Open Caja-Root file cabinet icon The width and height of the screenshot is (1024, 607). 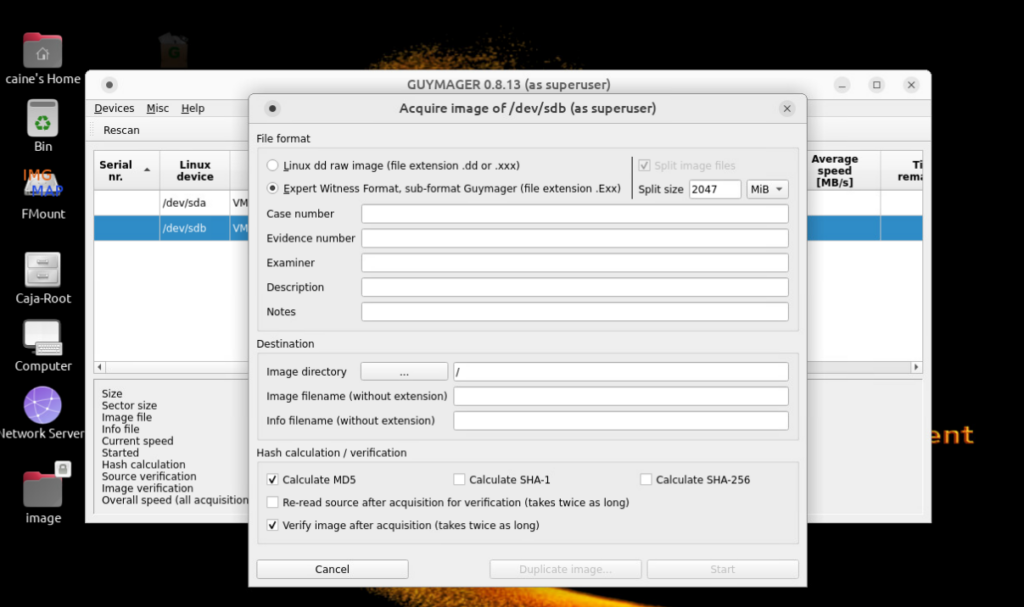pos(42,269)
